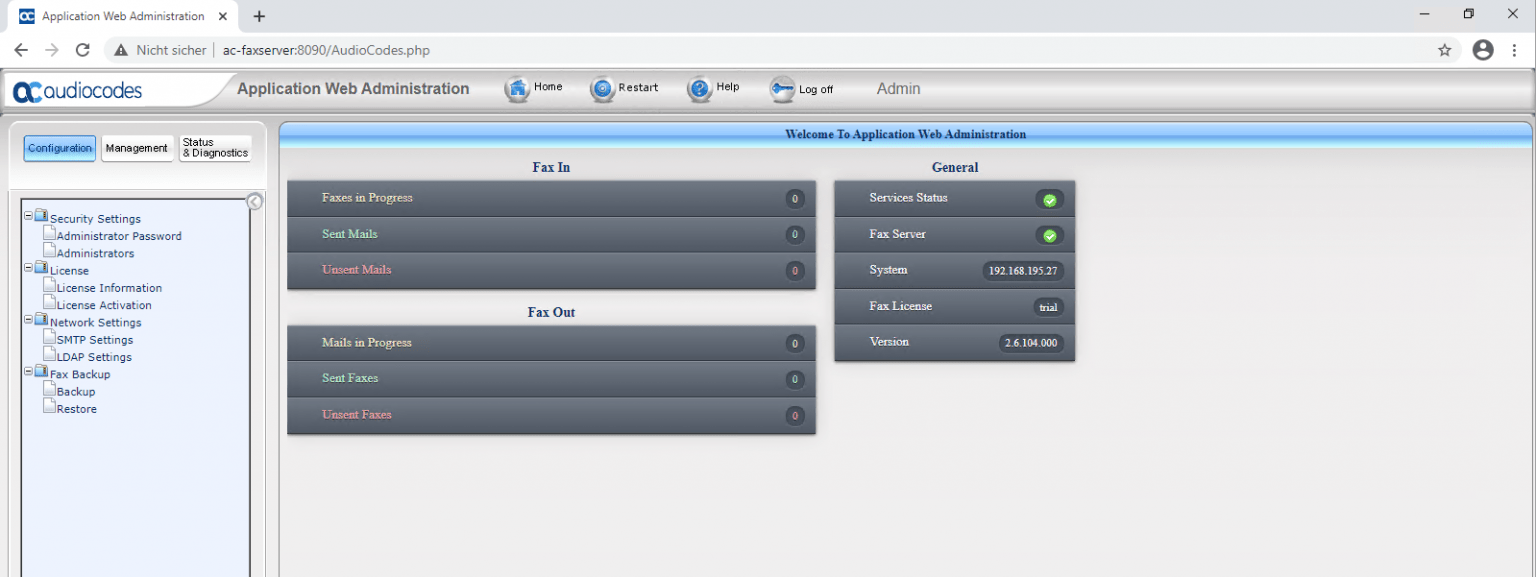This screenshot has height=577, width=1536.
Task: Open the Status & Diagnostics tab
Action: point(214,148)
